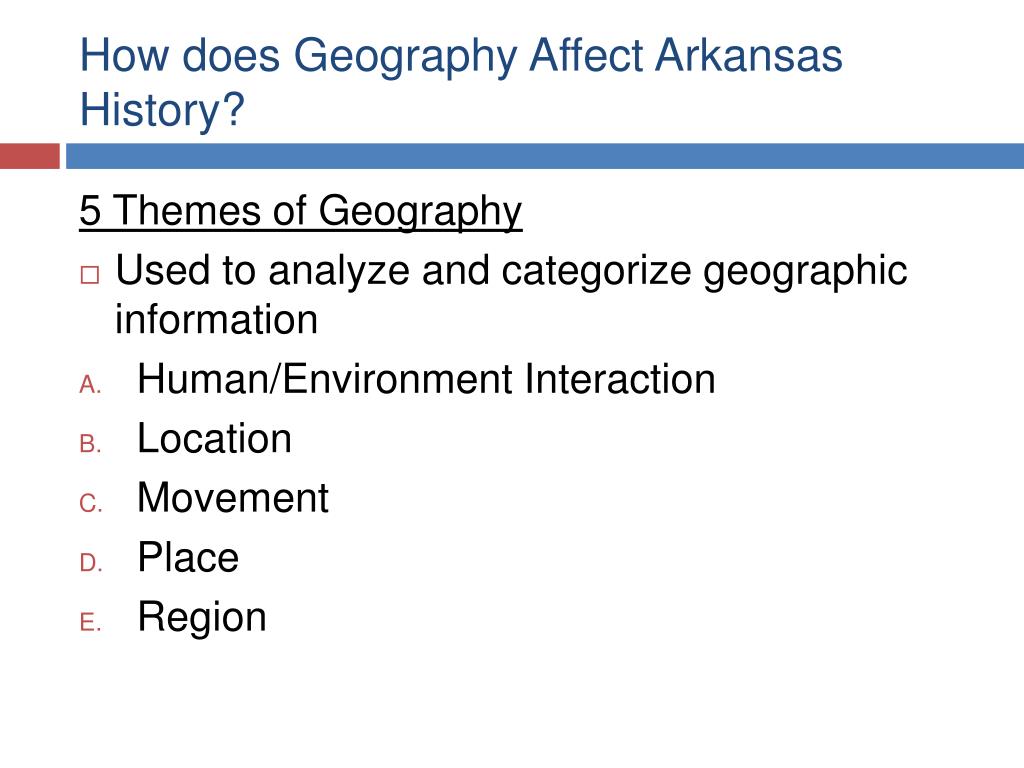Click the red letter A list marker
1024x768 pixels.
click(91, 385)
